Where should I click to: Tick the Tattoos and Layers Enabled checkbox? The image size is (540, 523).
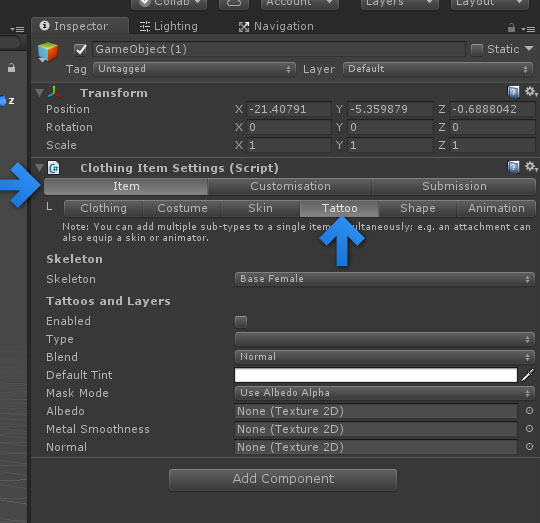point(241,322)
